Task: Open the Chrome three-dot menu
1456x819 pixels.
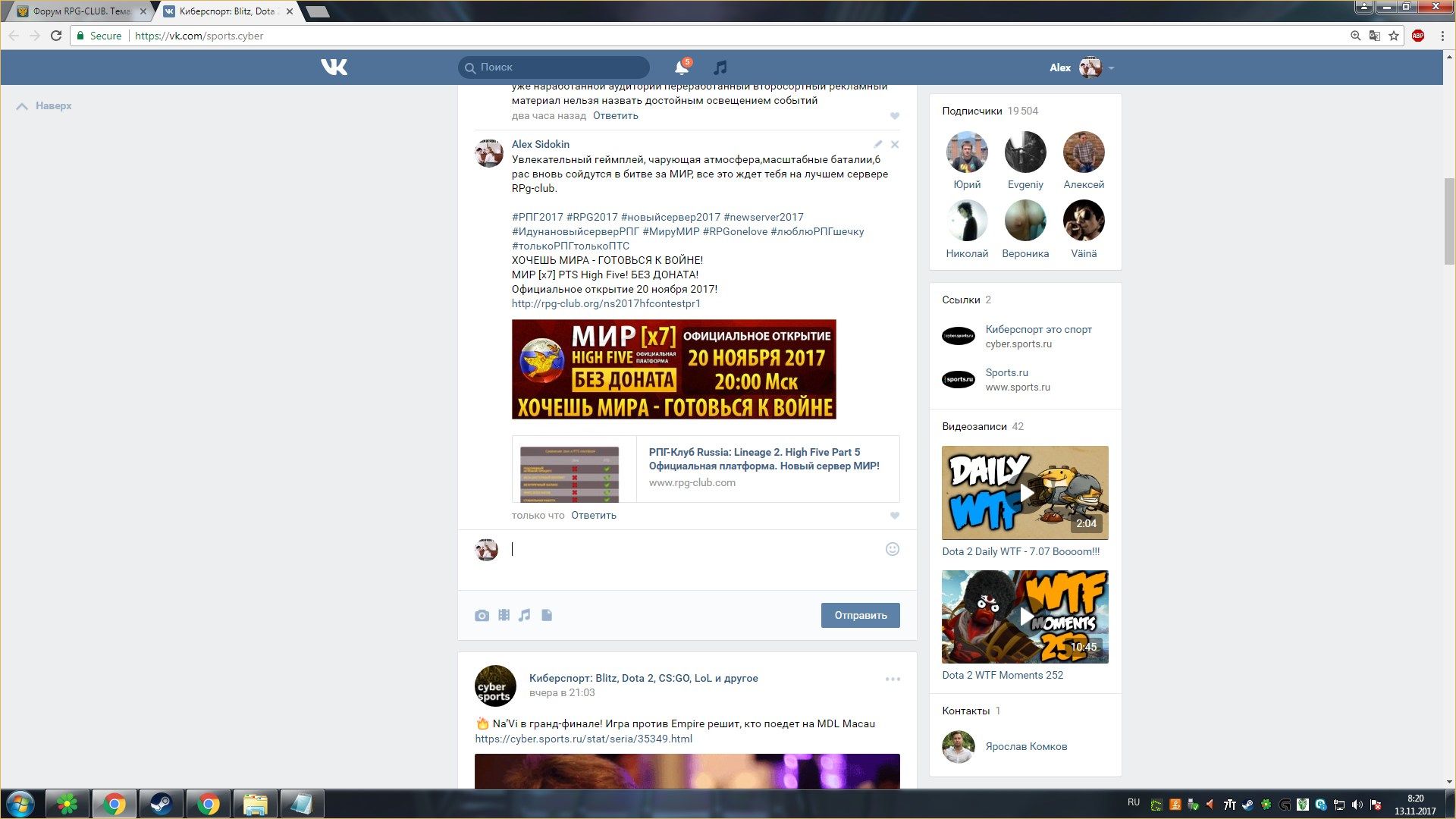Action: point(1442,36)
